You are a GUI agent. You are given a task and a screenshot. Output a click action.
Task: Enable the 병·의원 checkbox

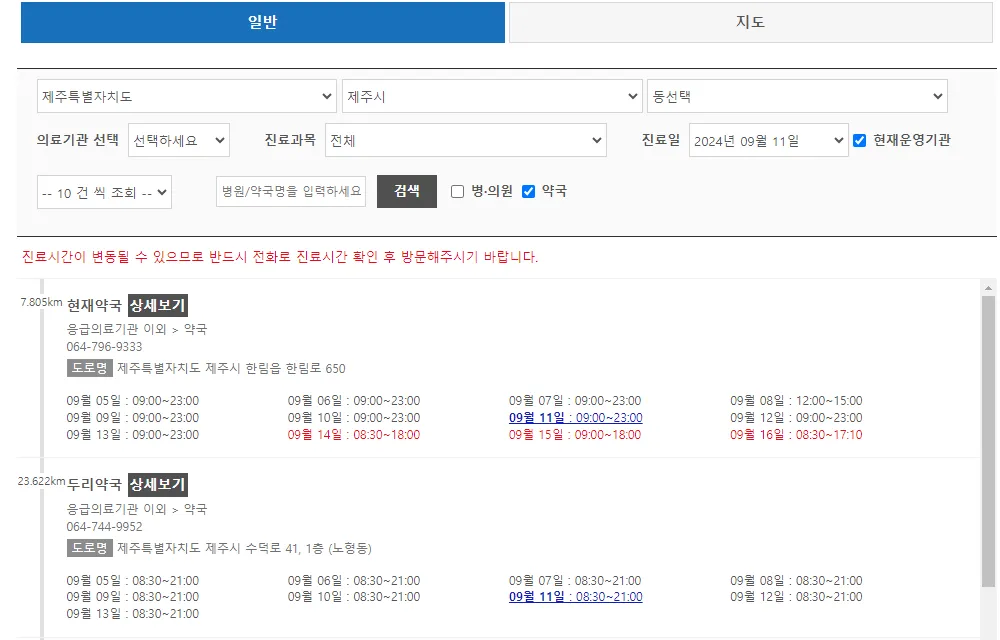(457, 192)
